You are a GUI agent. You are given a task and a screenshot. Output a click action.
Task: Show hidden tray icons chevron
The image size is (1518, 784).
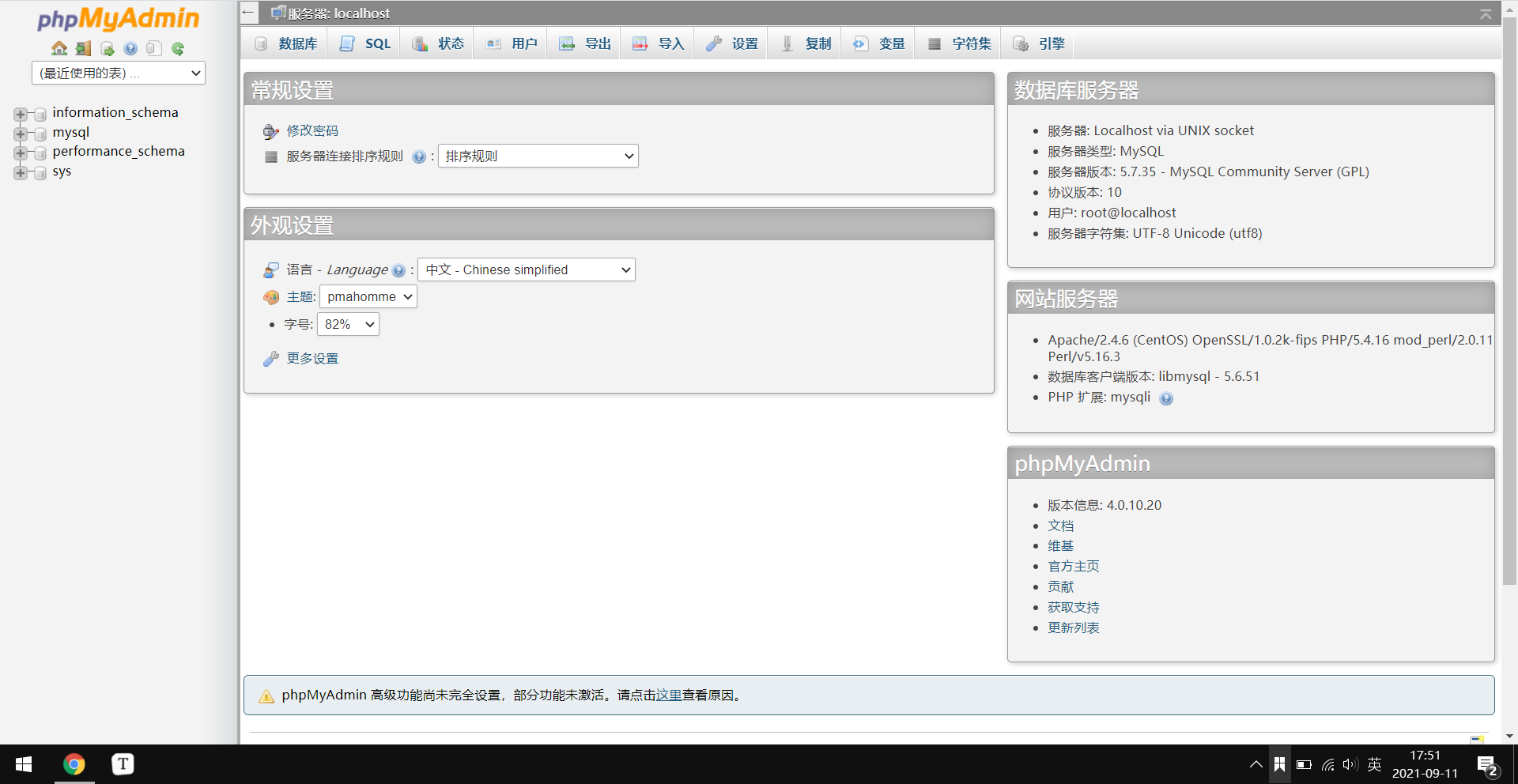pos(1256,764)
